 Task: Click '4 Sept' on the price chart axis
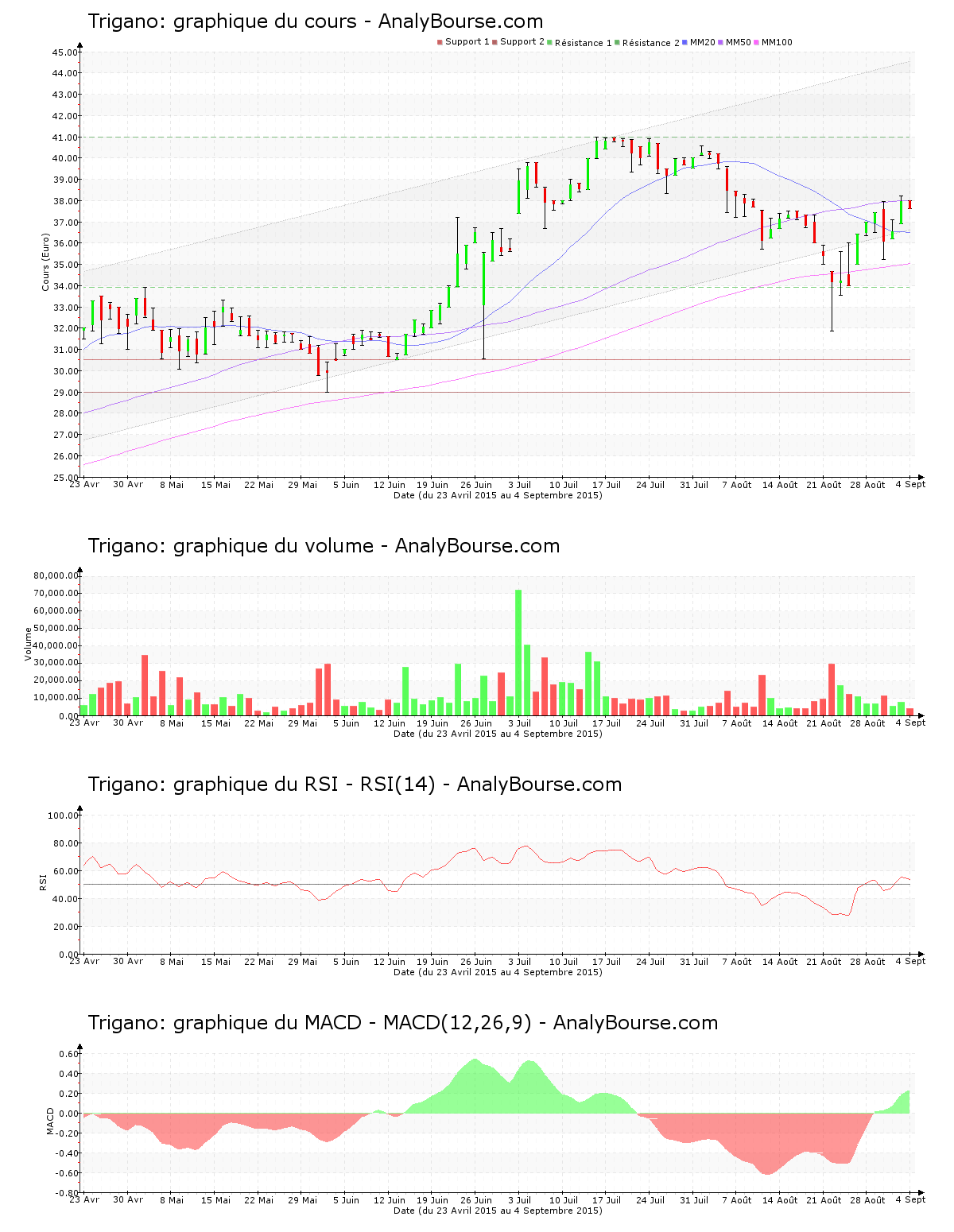click(x=910, y=484)
